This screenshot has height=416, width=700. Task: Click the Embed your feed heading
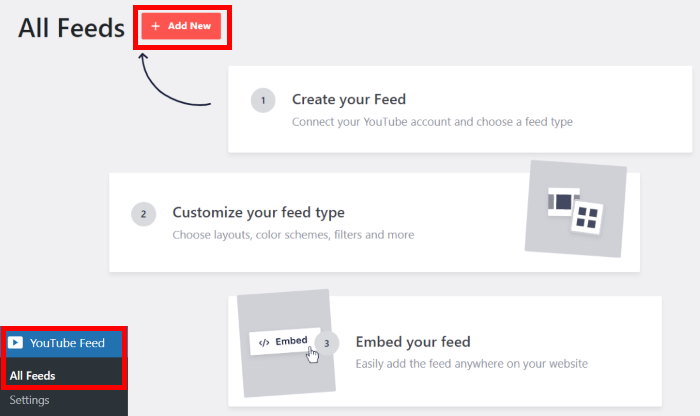click(413, 342)
